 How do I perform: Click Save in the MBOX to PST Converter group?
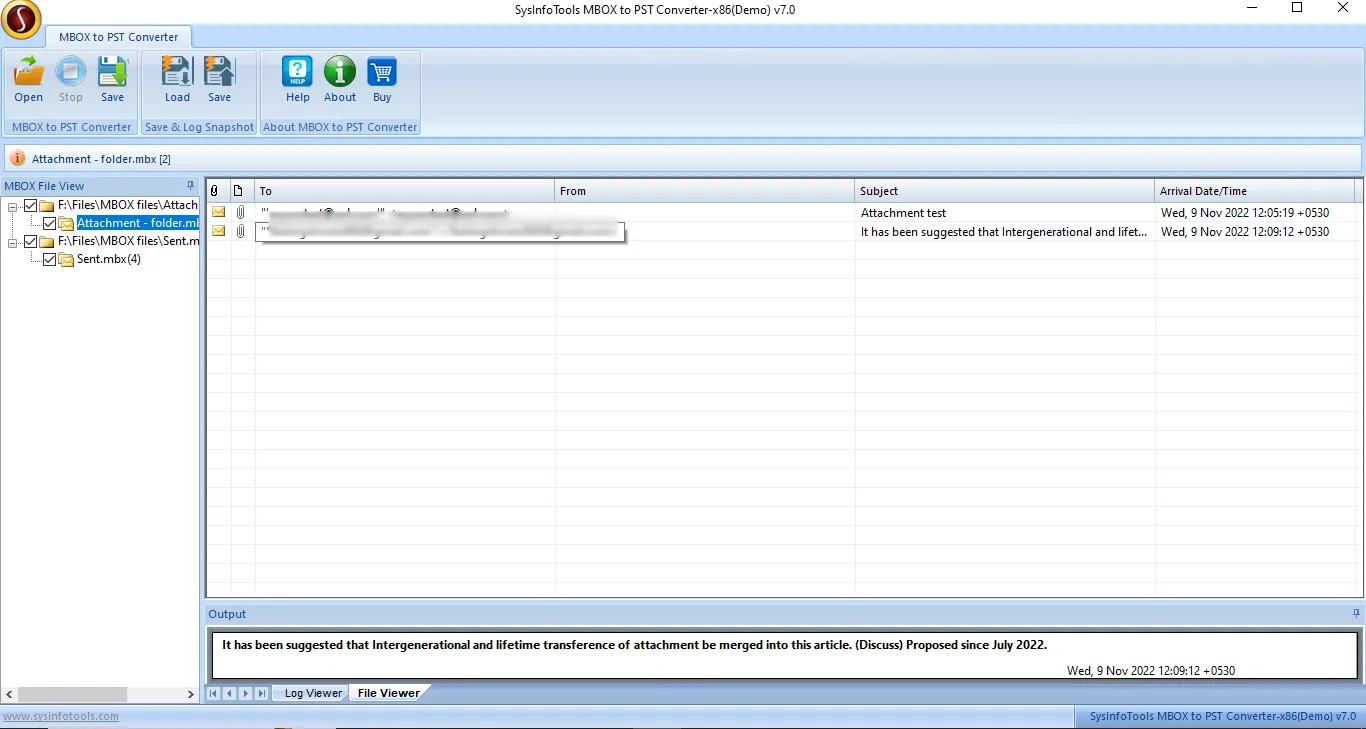113,72
